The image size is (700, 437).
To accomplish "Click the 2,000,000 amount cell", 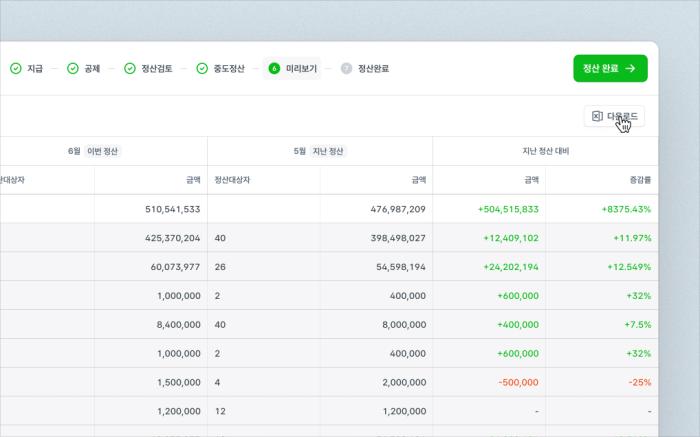I will click(376, 382).
